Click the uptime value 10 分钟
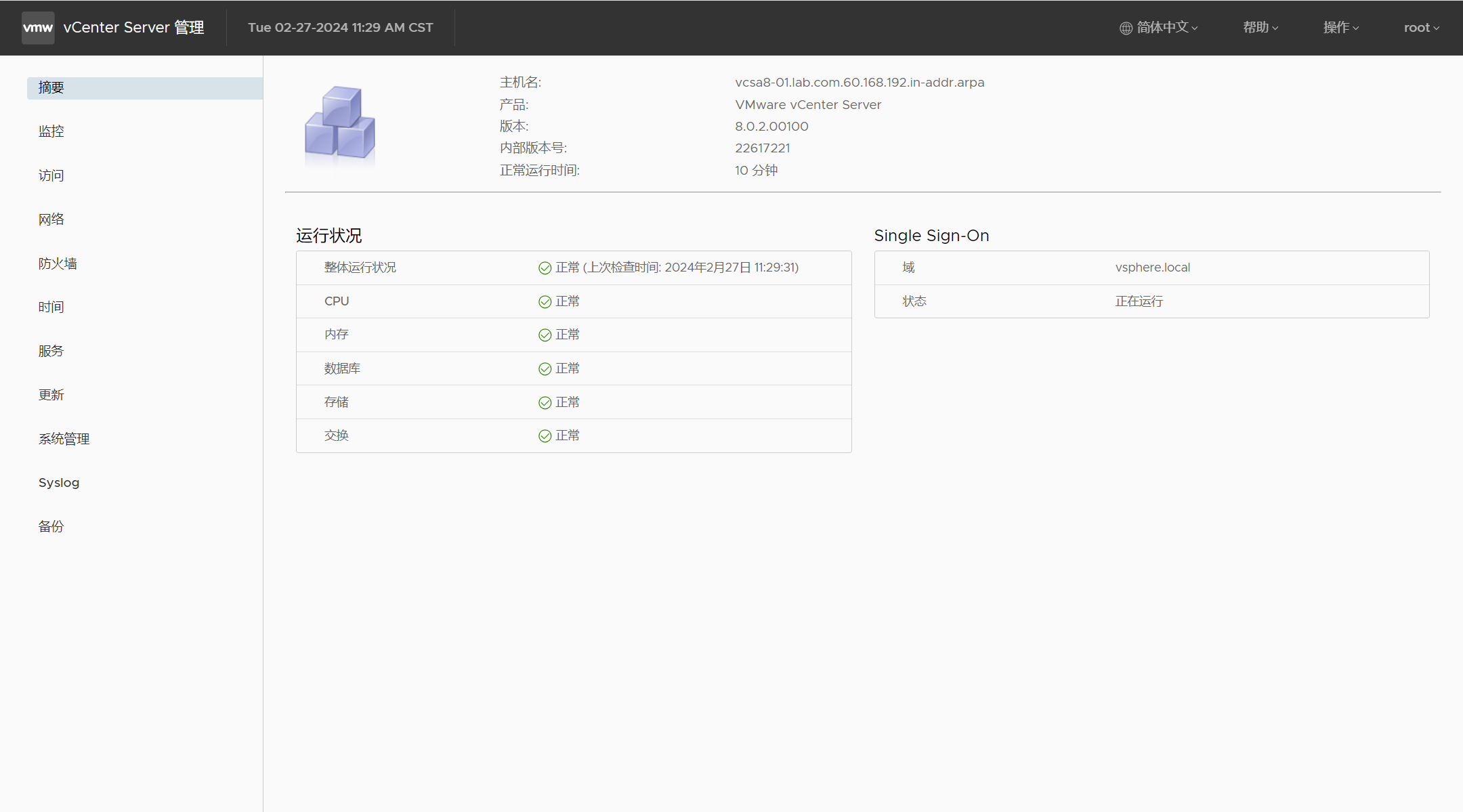 point(756,171)
